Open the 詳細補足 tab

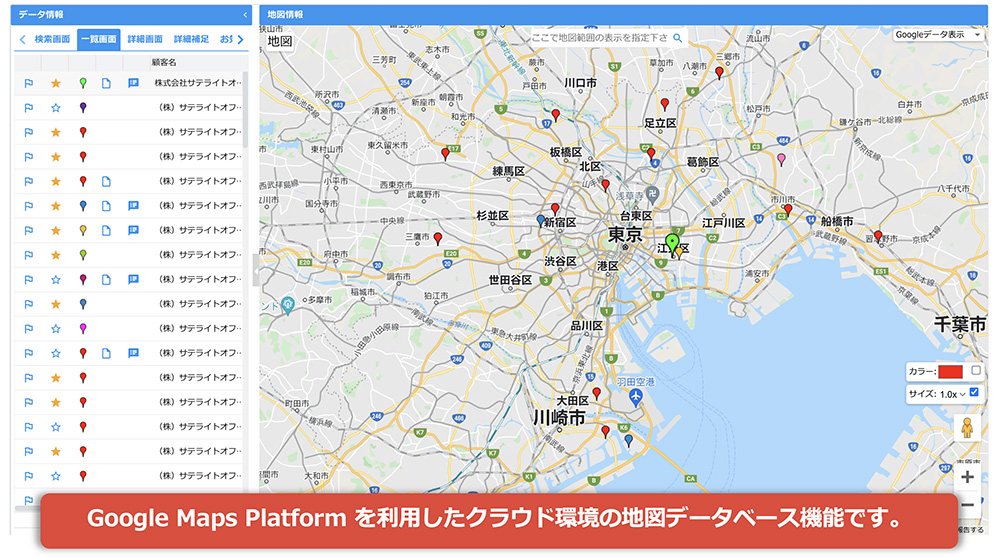click(x=191, y=40)
